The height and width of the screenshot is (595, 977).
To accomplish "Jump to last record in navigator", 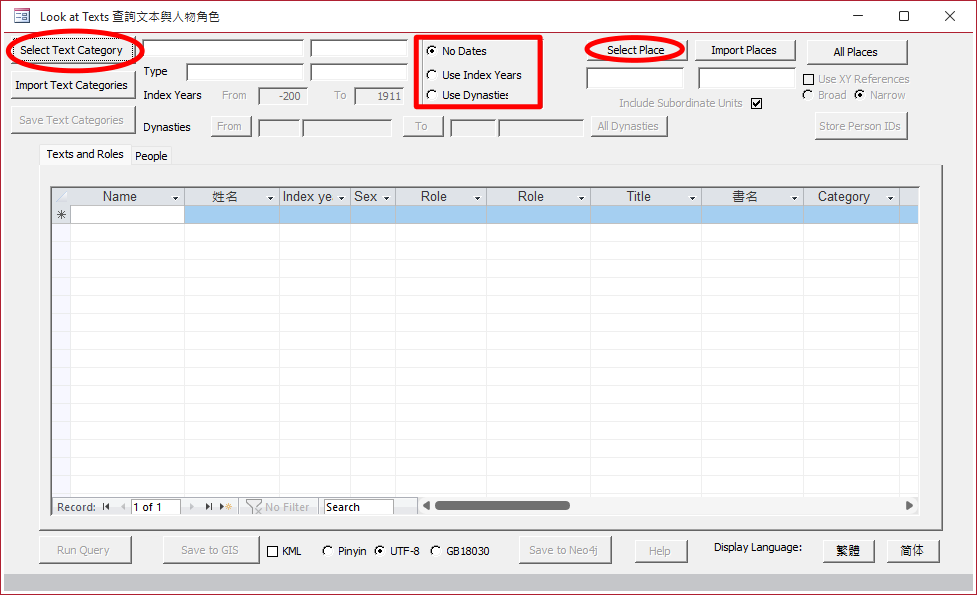I will click(x=209, y=507).
